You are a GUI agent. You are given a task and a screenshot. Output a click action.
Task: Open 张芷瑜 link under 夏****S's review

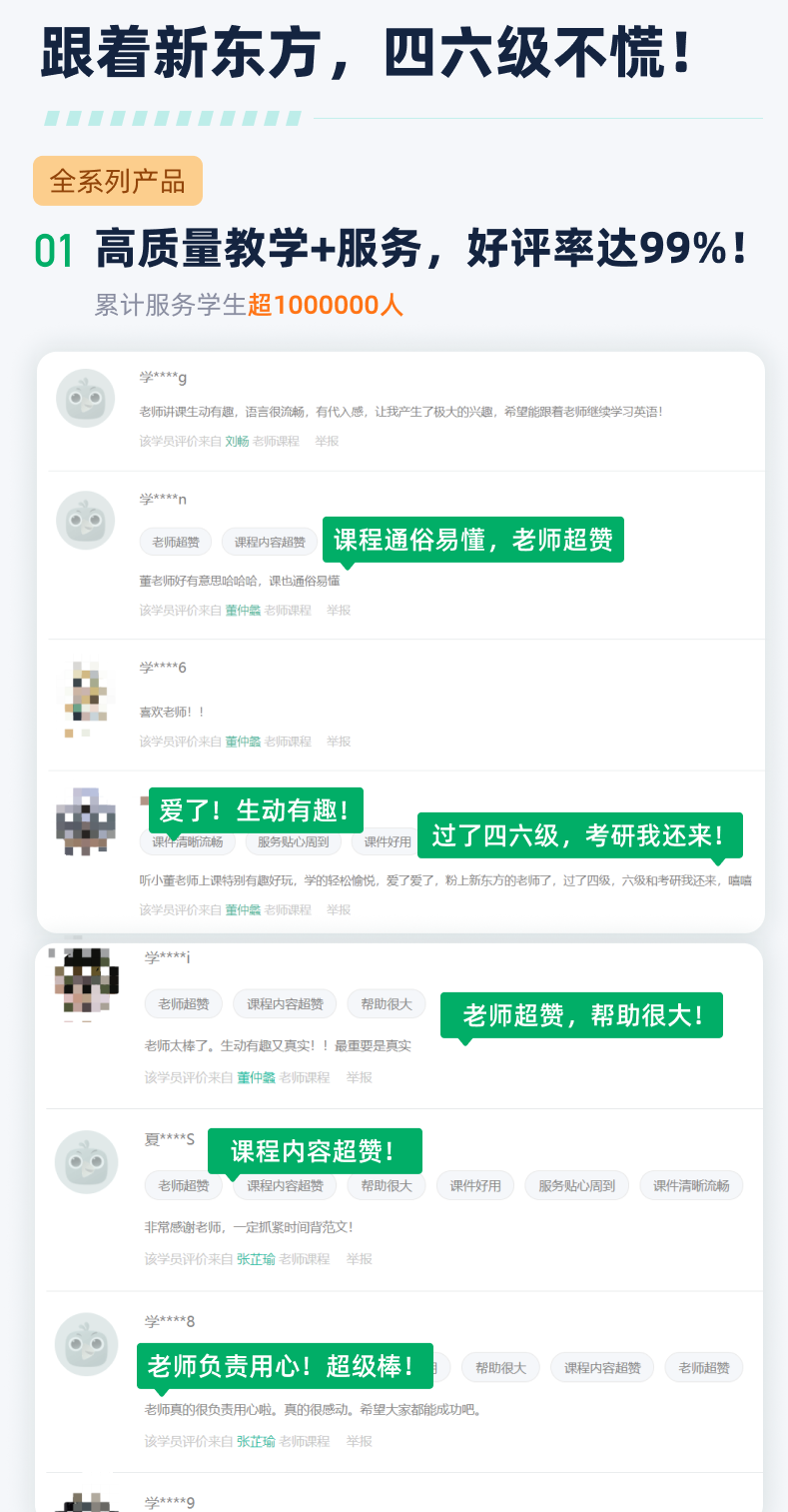point(256,1259)
